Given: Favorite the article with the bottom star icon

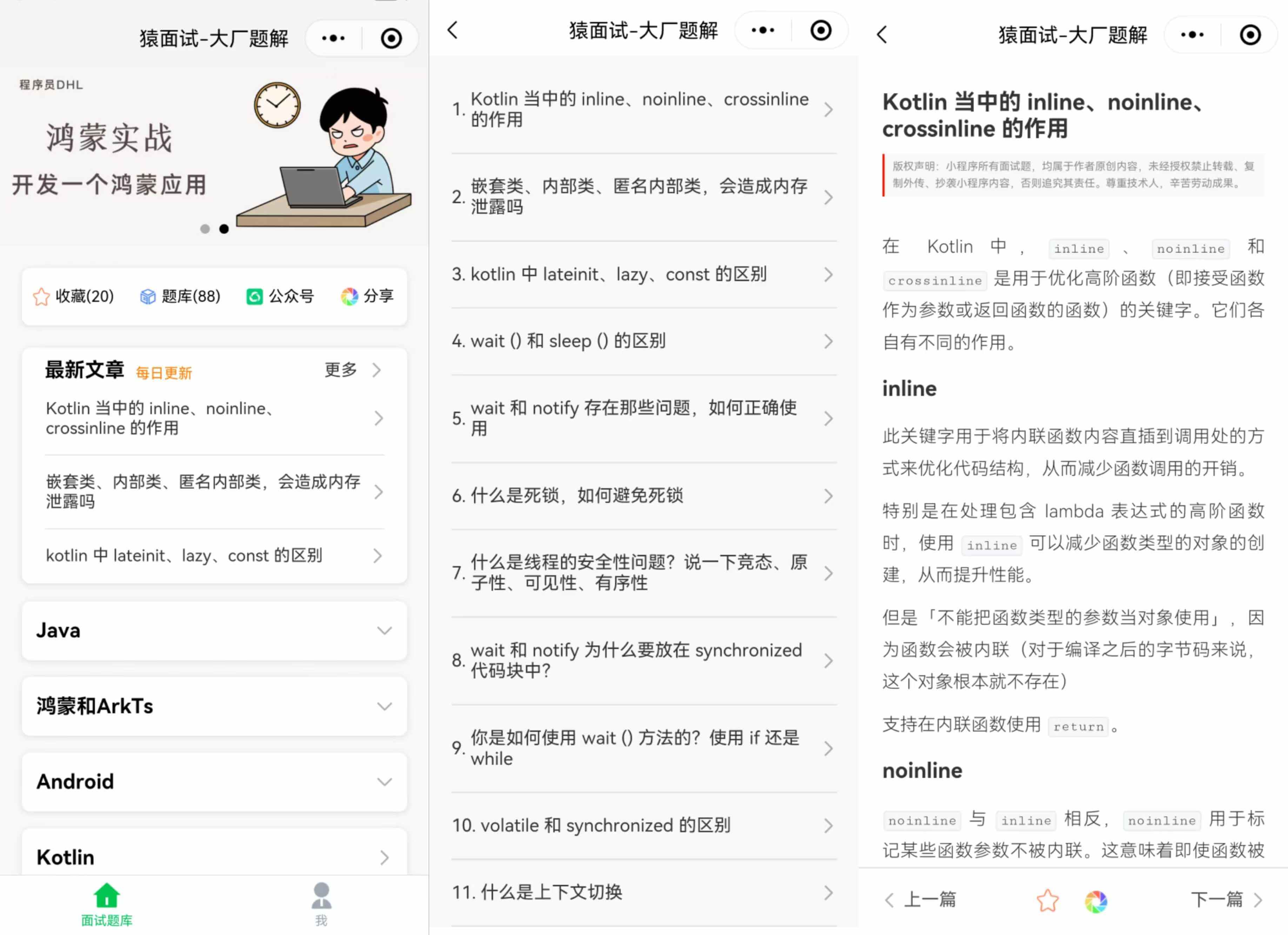Looking at the screenshot, I should pos(1047,901).
